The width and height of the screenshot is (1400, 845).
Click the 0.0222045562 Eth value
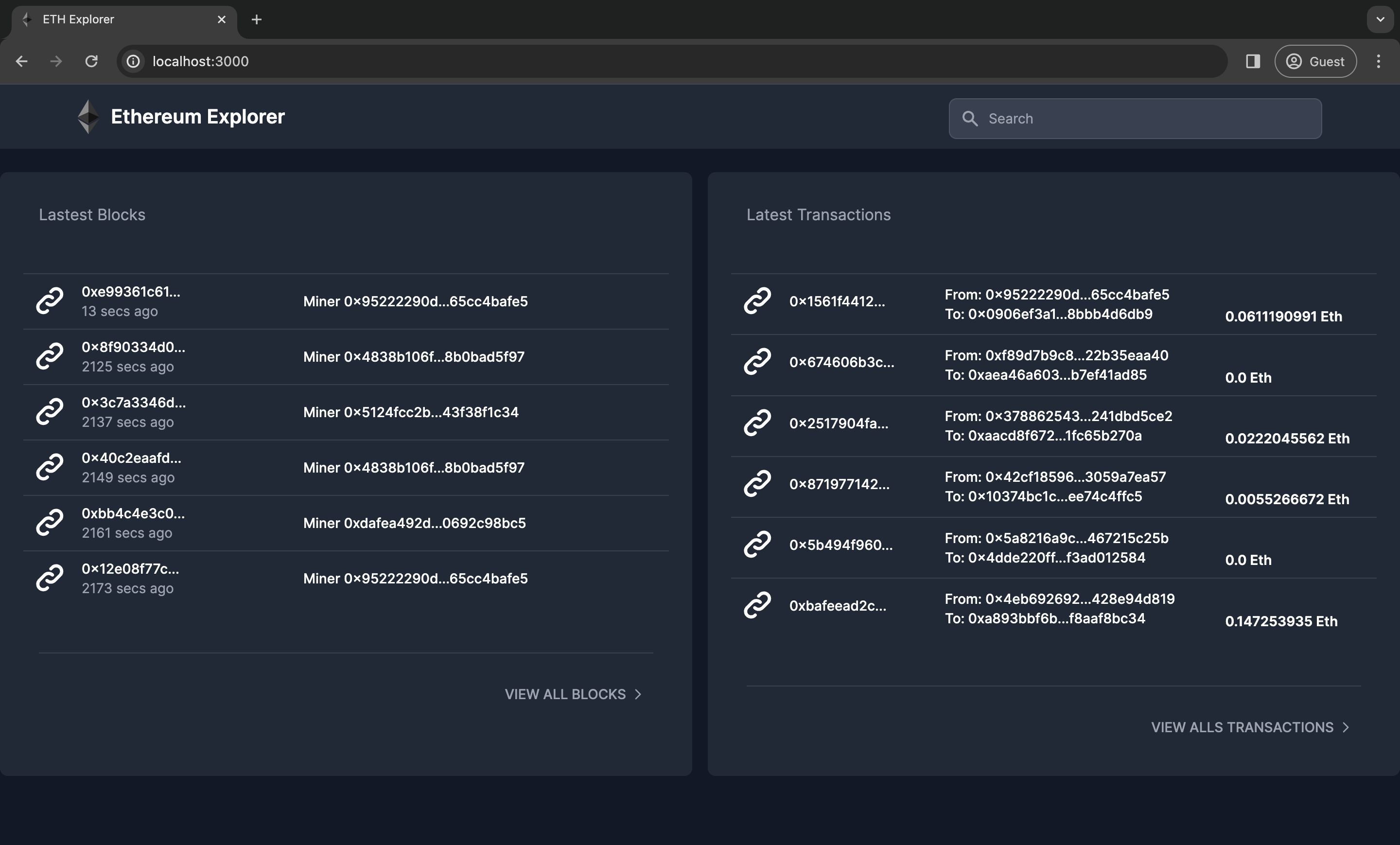tap(1287, 438)
